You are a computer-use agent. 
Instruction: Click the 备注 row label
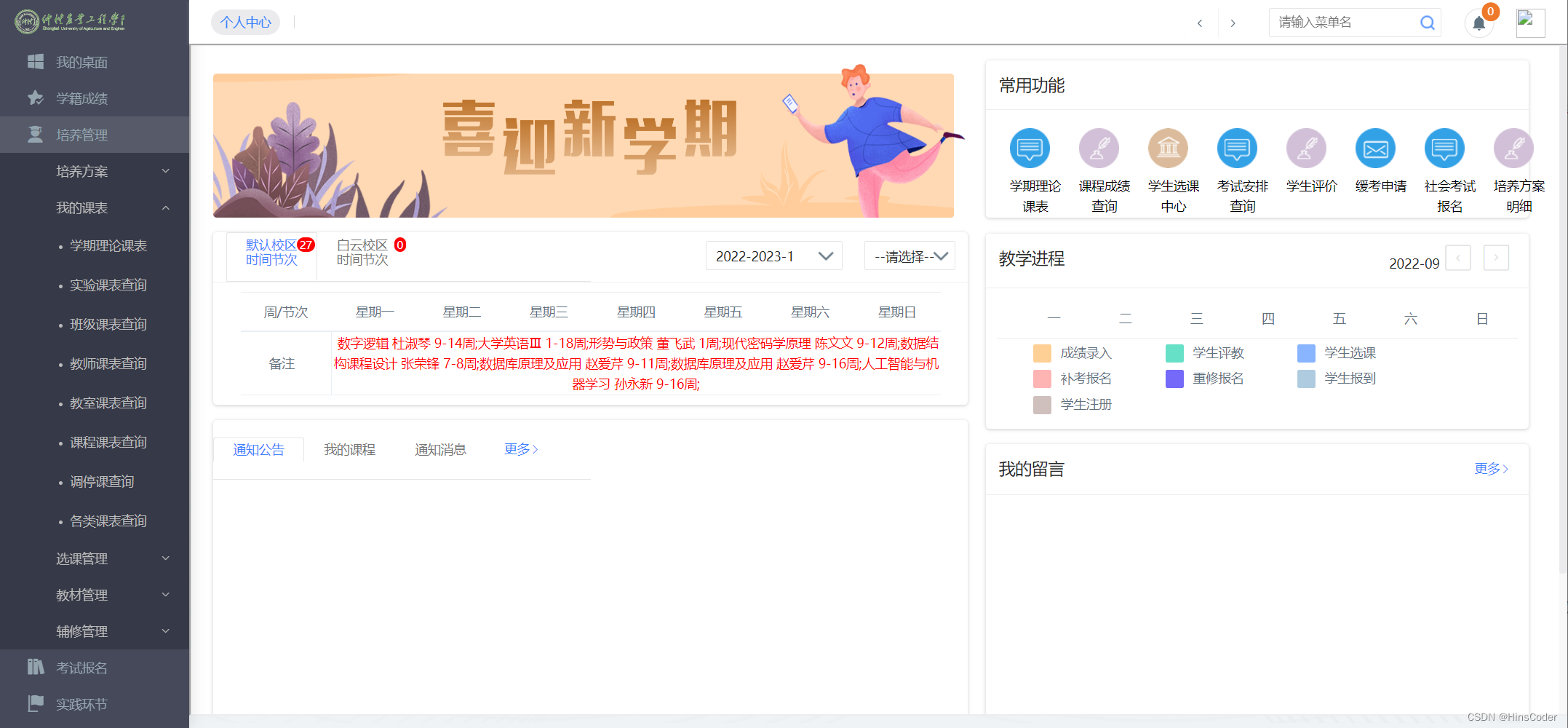(282, 363)
